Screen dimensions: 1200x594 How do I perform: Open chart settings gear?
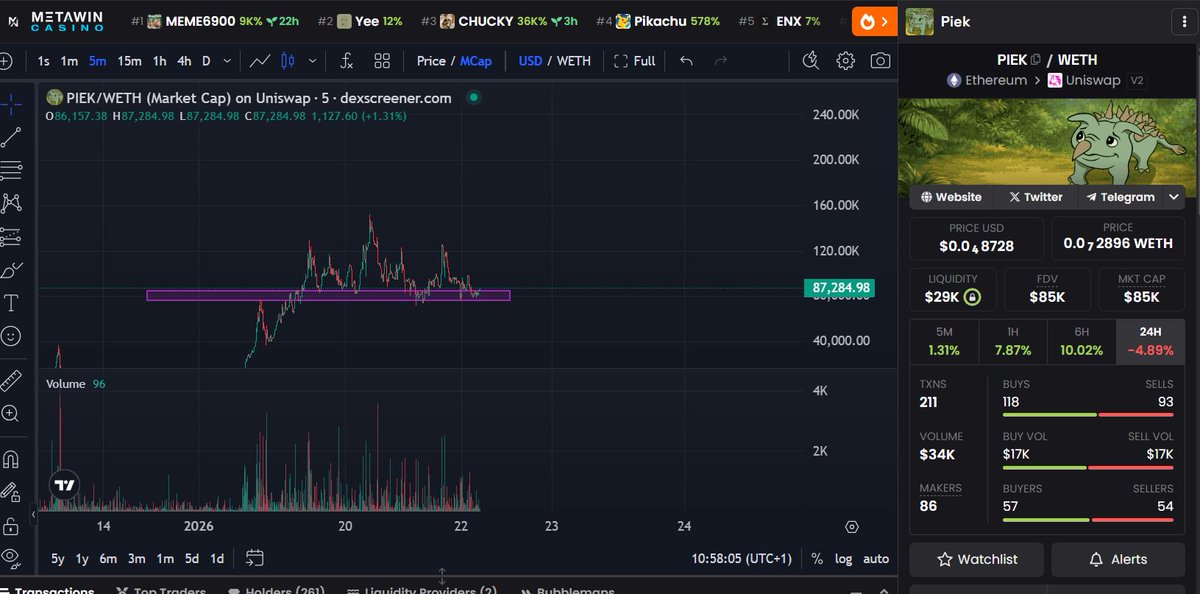[846, 61]
